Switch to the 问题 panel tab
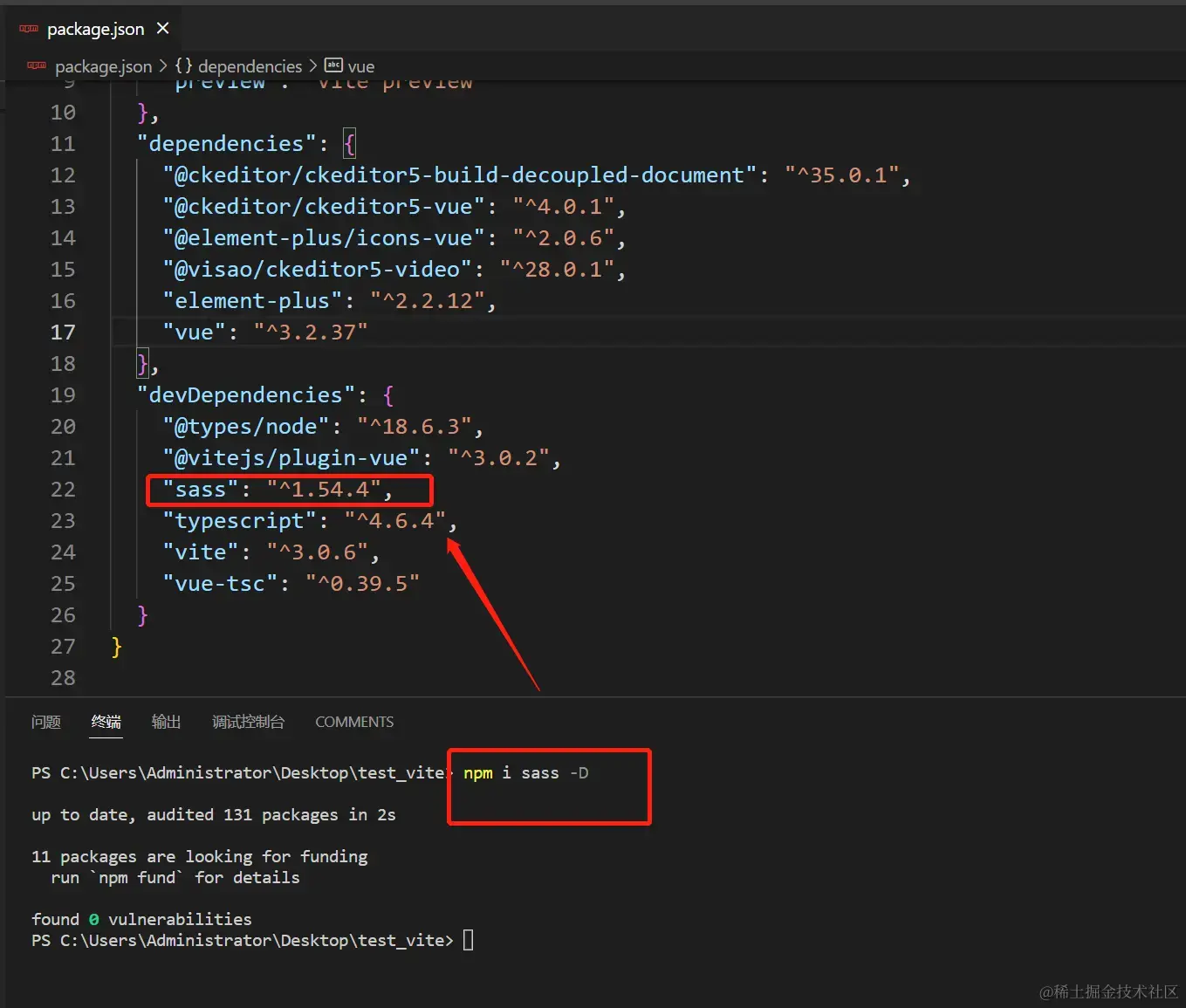The height and width of the screenshot is (1008, 1186). (x=46, y=722)
